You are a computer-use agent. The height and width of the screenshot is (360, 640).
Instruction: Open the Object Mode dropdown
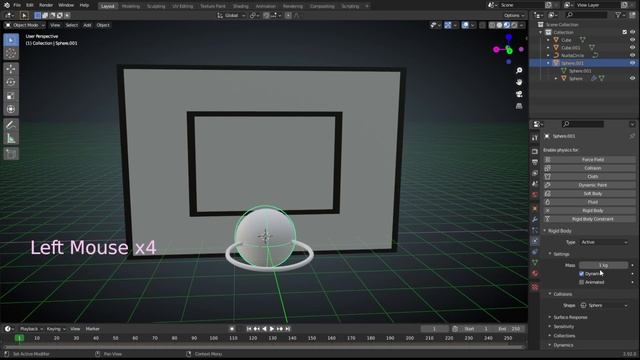pos(24,25)
